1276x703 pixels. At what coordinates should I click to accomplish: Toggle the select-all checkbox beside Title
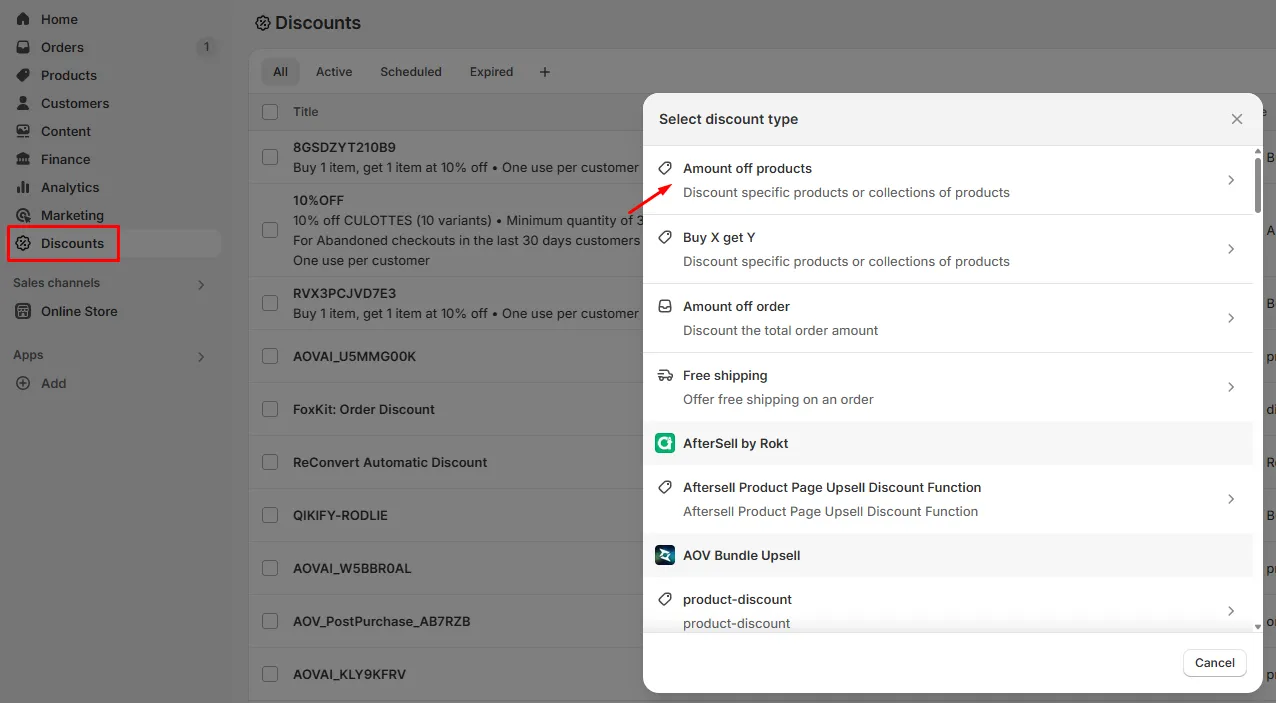pos(270,112)
